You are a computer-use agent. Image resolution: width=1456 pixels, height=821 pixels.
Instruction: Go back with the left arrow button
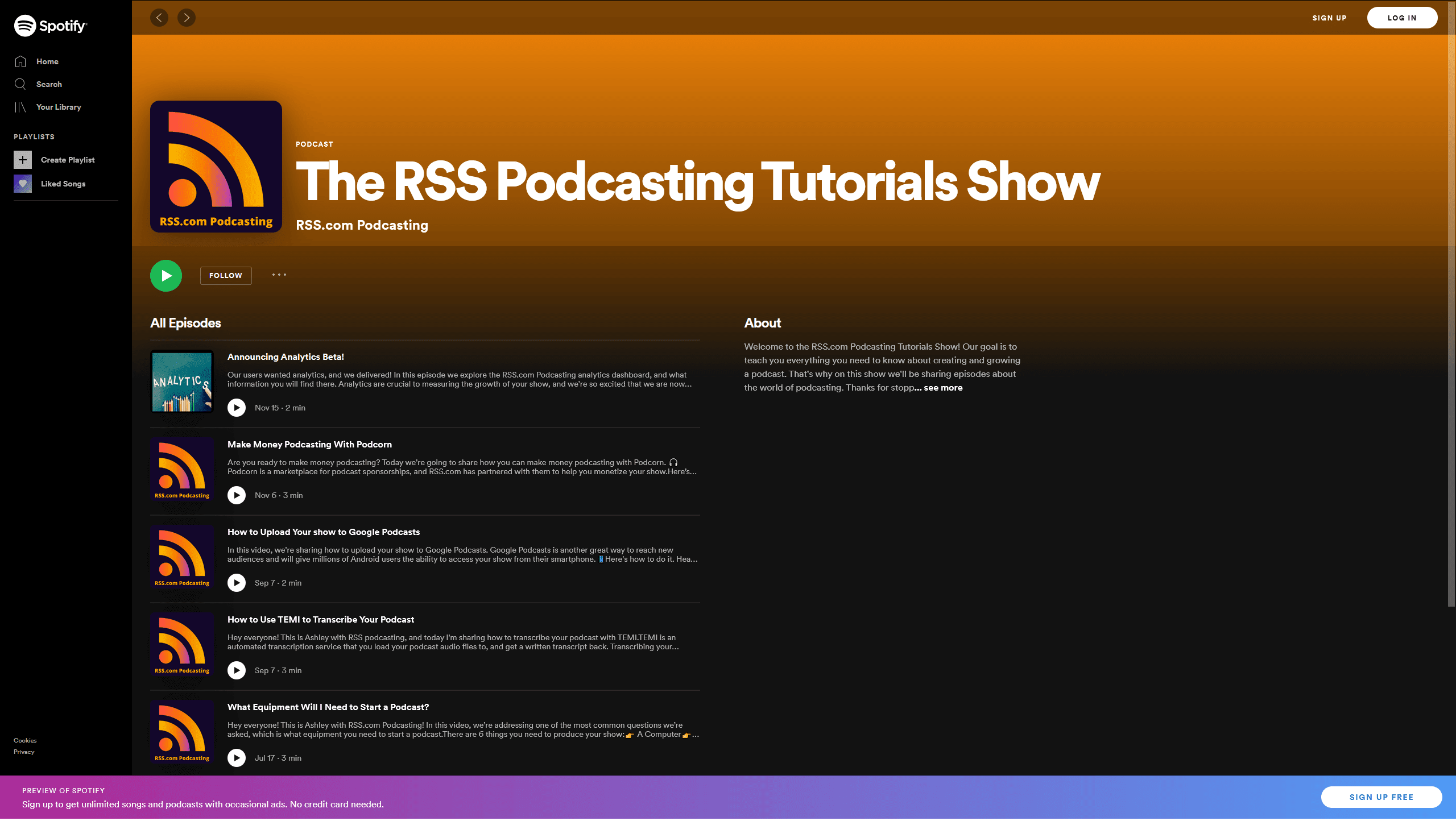159,18
